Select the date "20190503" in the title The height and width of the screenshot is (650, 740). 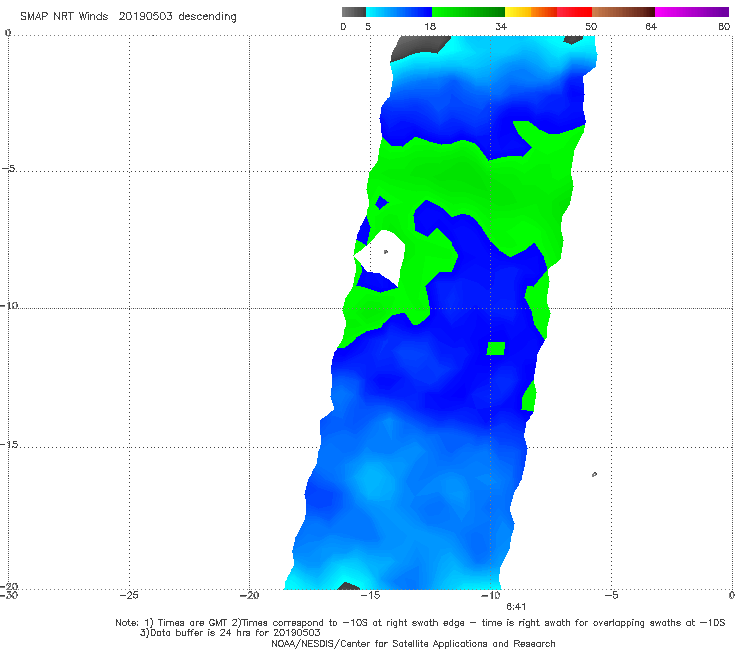145,16
